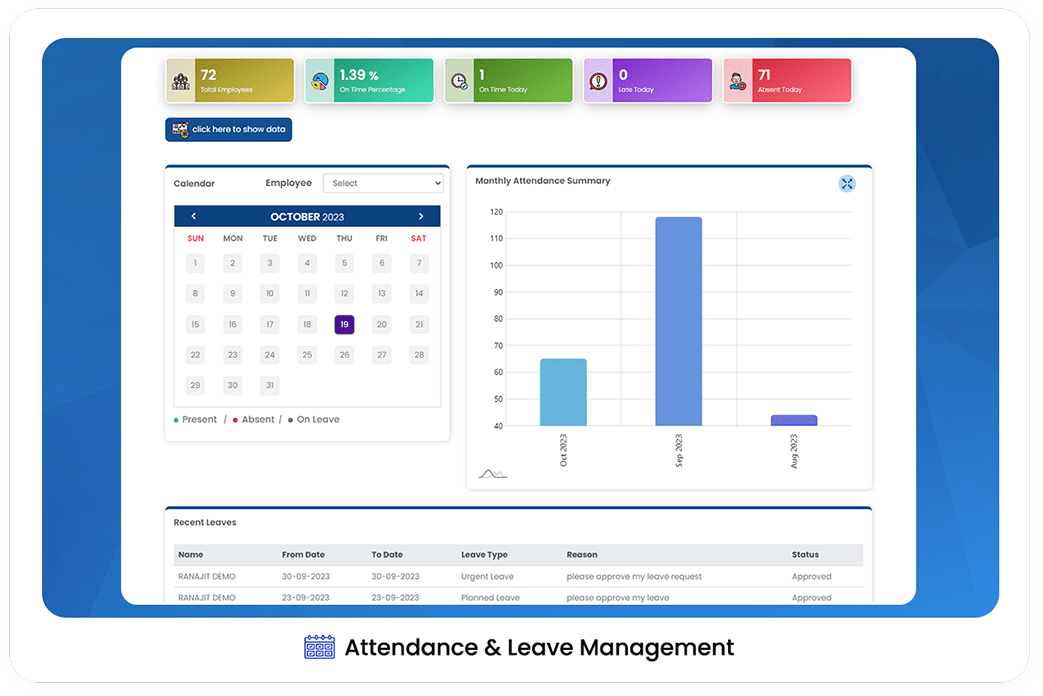This screenshot has height=696, width=1043.
Task: Click the 71 Absent Today card
Action: 788,81
